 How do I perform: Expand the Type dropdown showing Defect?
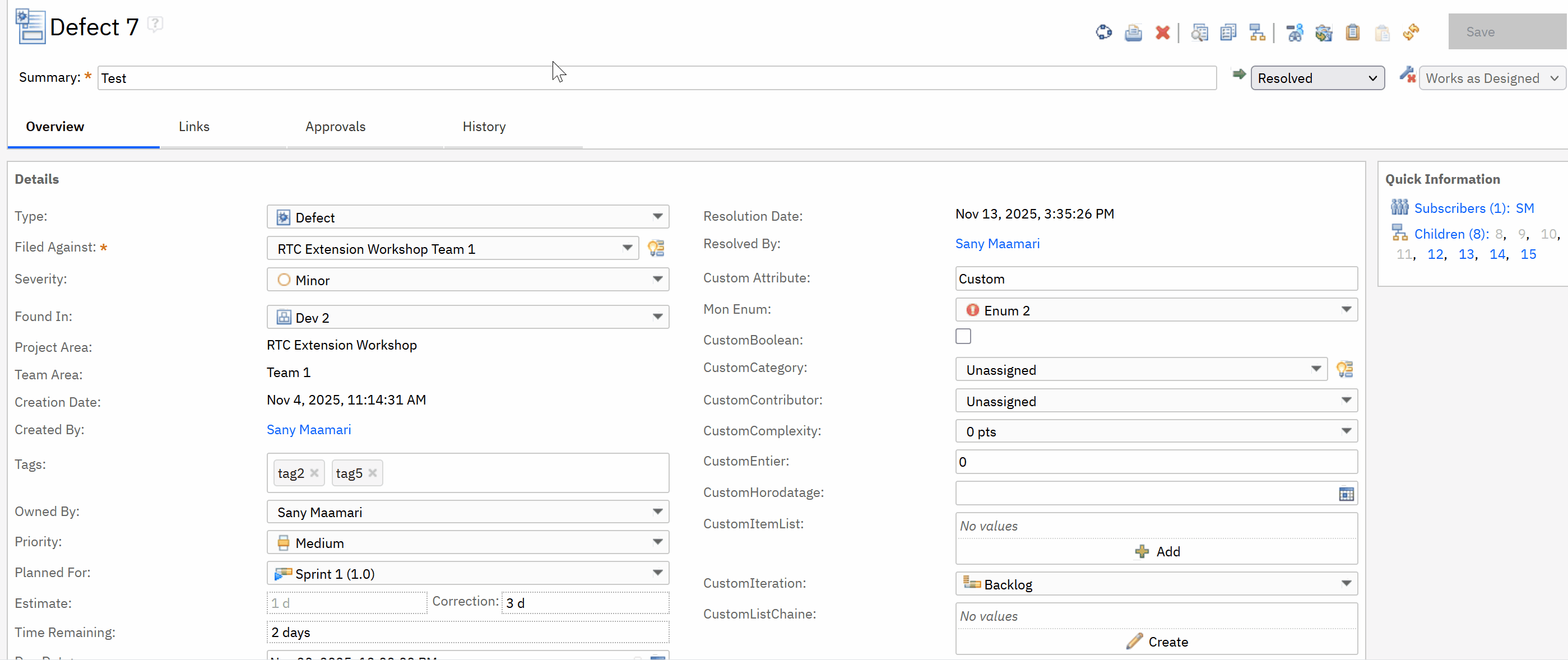tap(467, 217)
